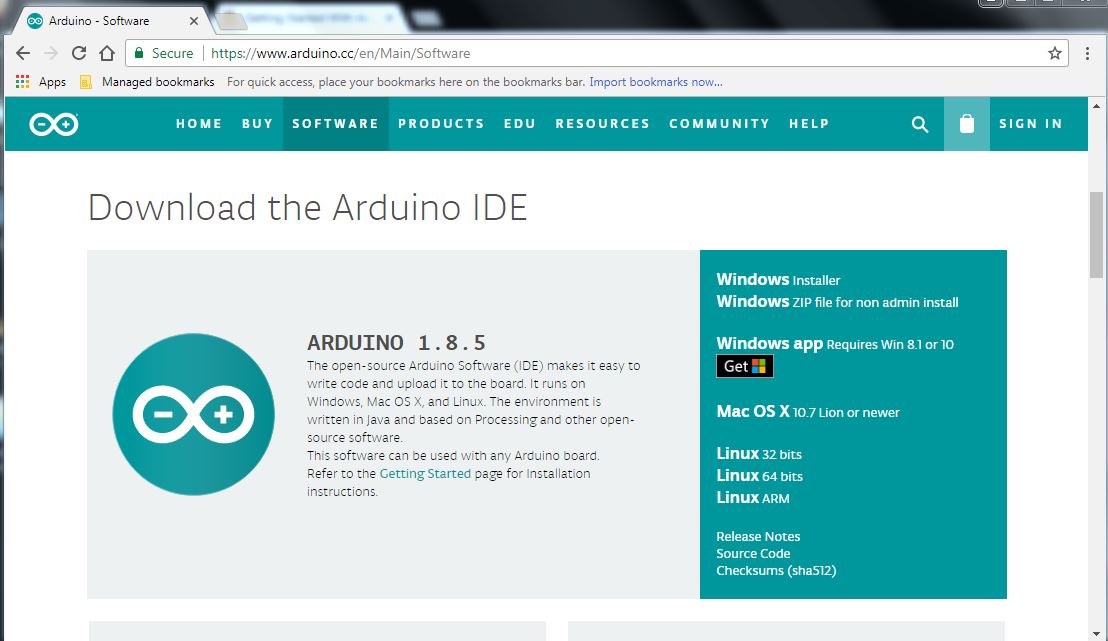Click the scrollbar down arrow
Screen dimensions: 1108x641
point(1096,634)
